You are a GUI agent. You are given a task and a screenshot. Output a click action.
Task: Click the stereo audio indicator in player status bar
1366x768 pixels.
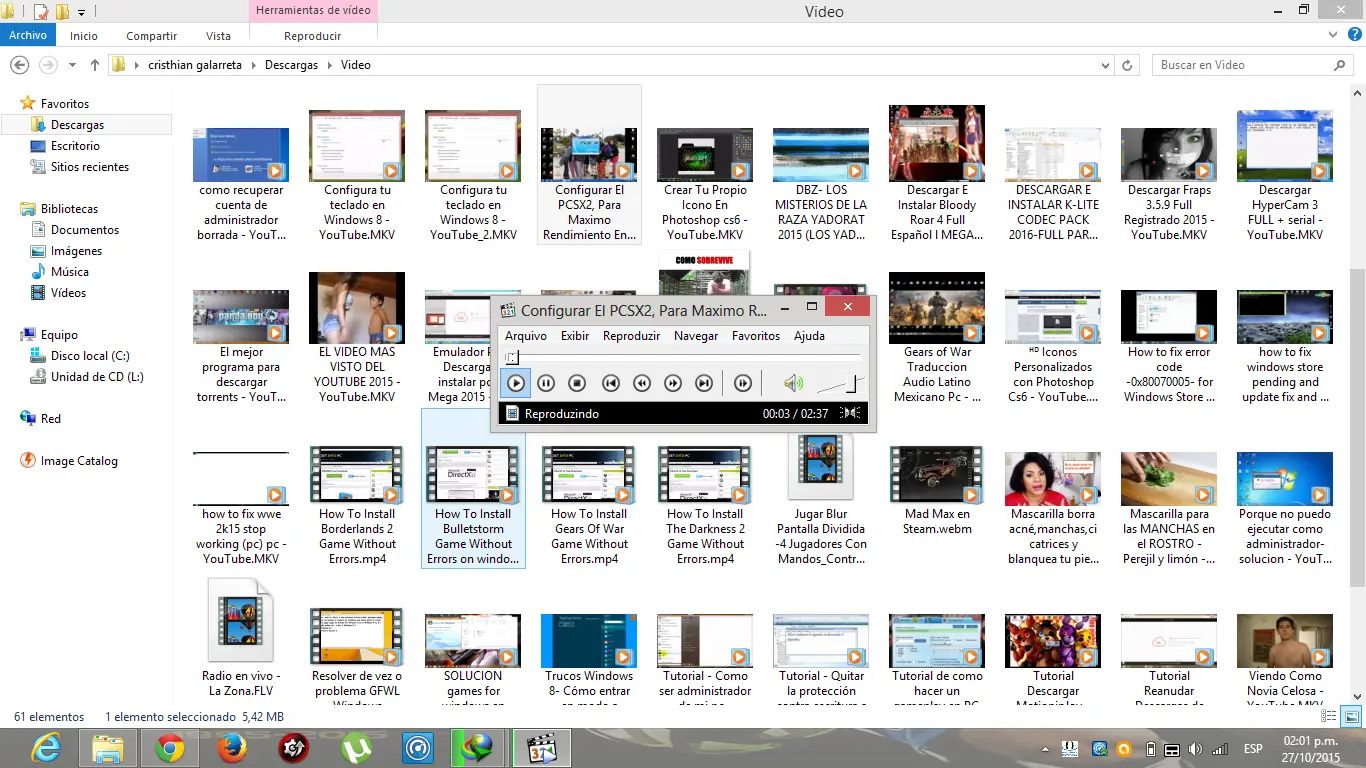[851, 413]
